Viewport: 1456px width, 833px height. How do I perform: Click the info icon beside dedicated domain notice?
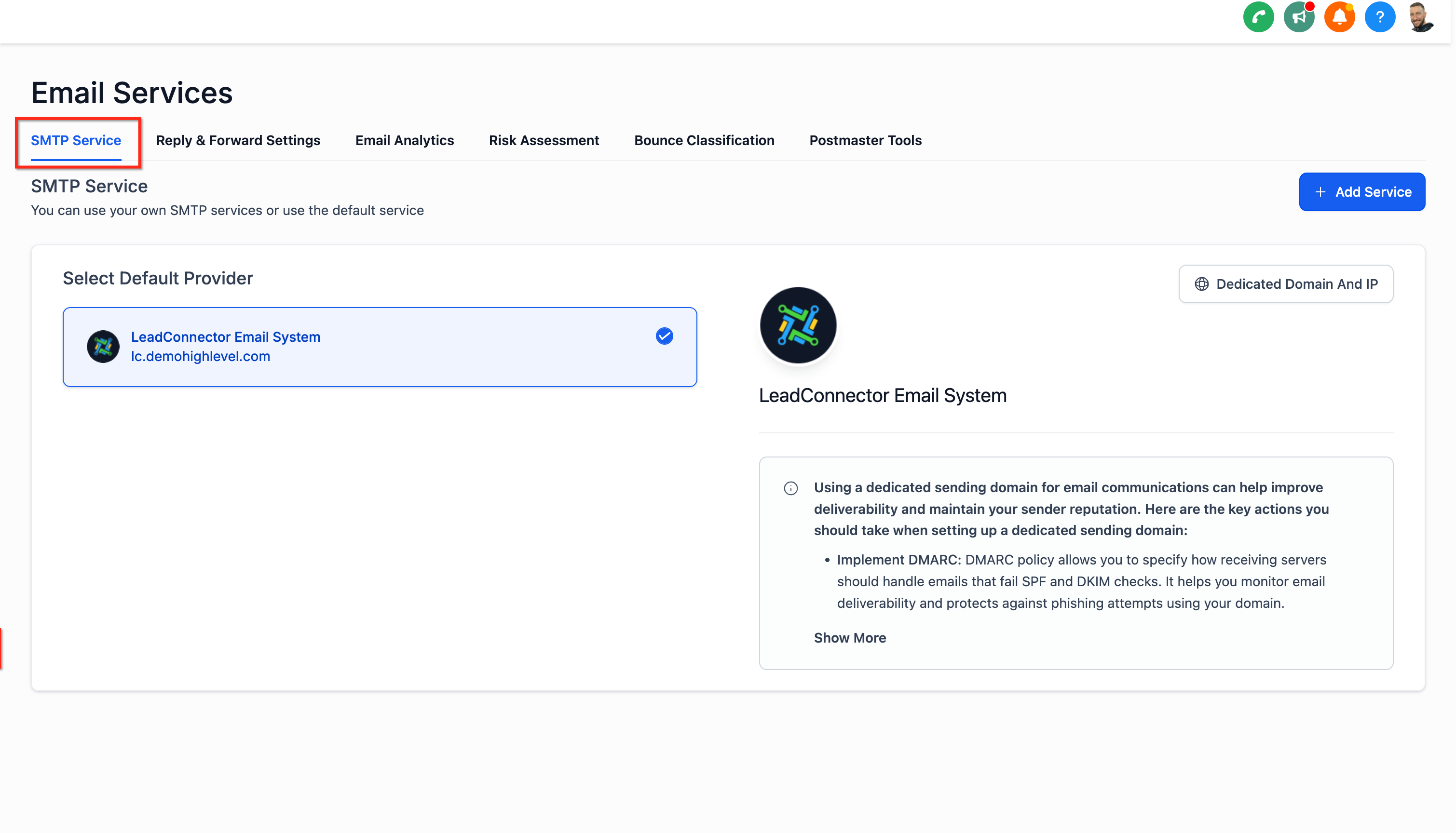pos(790,488)
